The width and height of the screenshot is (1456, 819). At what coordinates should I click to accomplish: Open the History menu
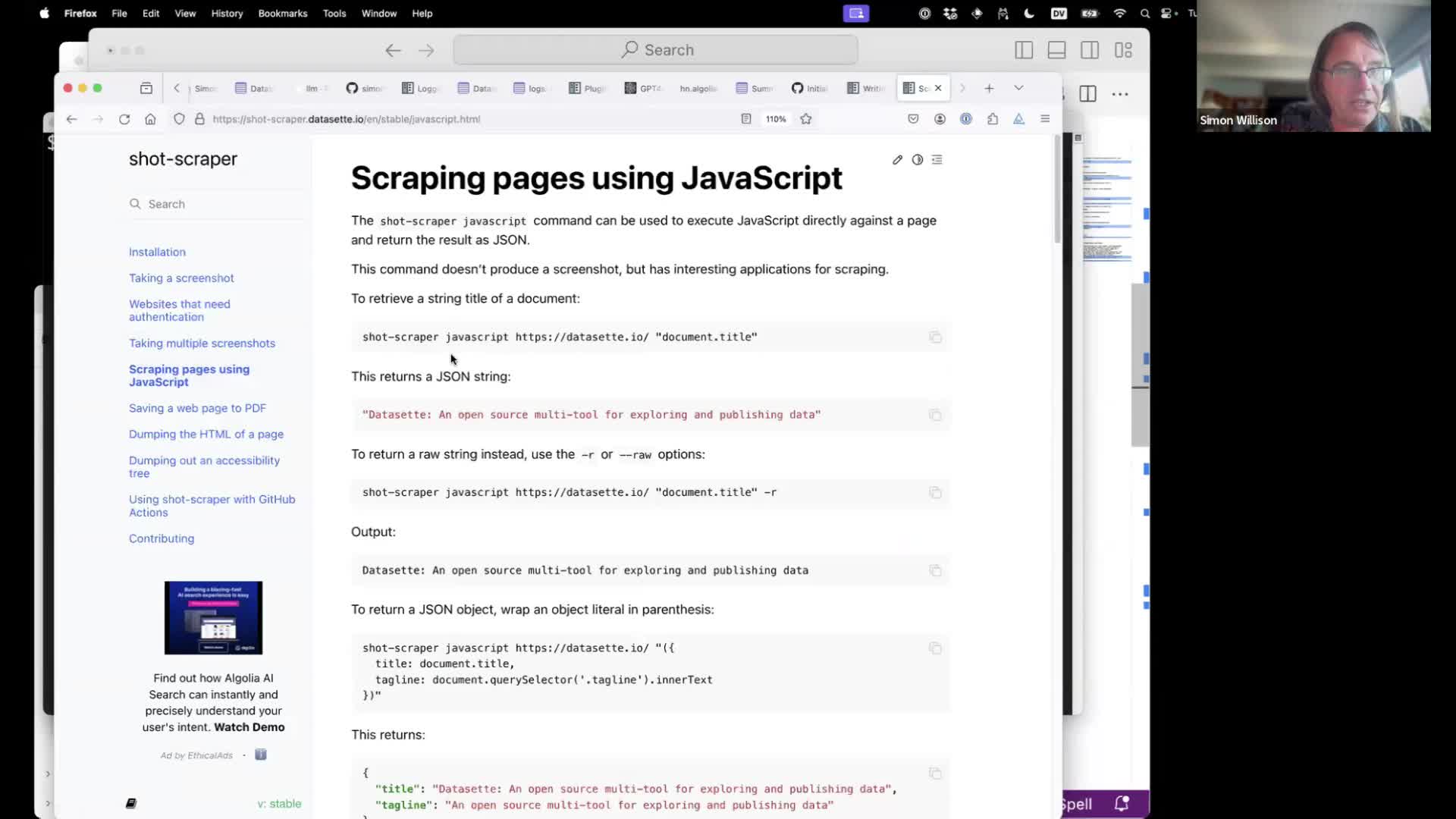[227, 14]
